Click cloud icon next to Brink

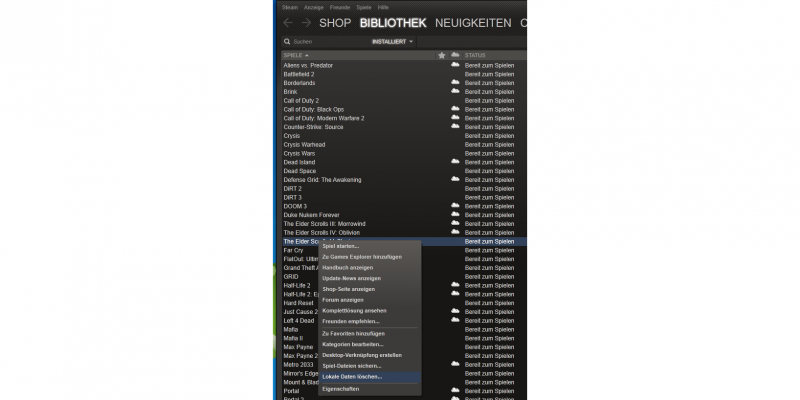455,91
